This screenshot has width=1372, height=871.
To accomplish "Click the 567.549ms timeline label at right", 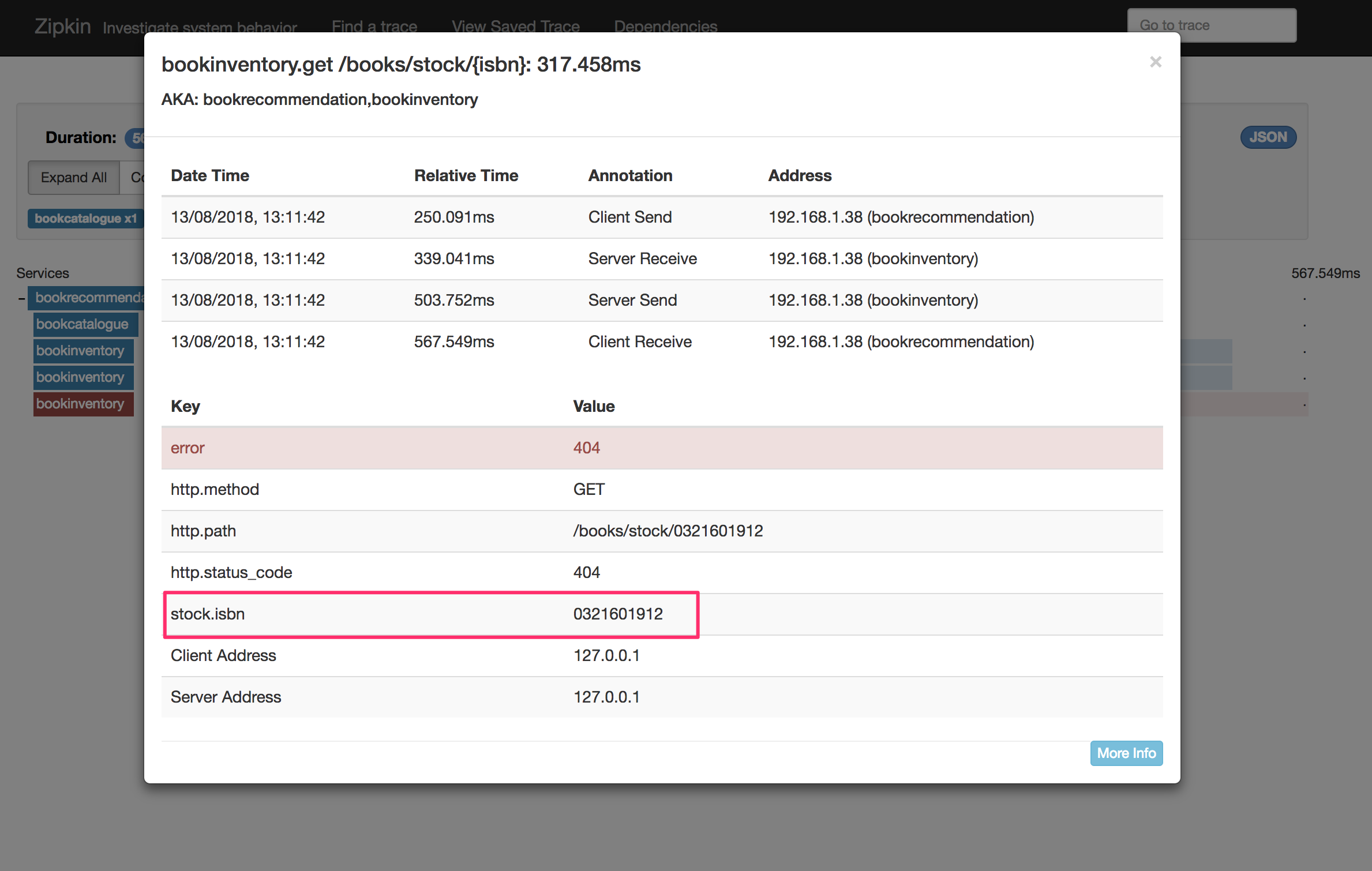I will [1325, 273].
